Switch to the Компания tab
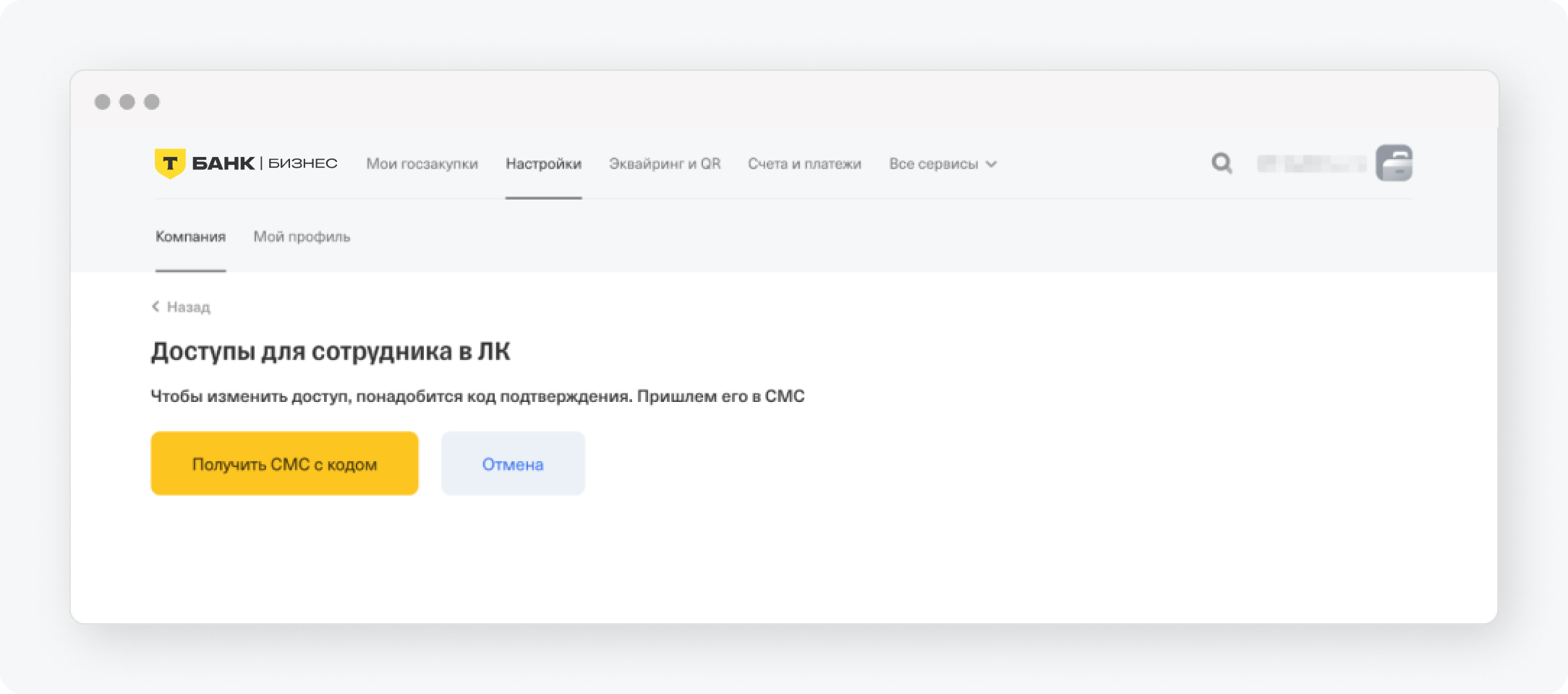 coord(191,236)
